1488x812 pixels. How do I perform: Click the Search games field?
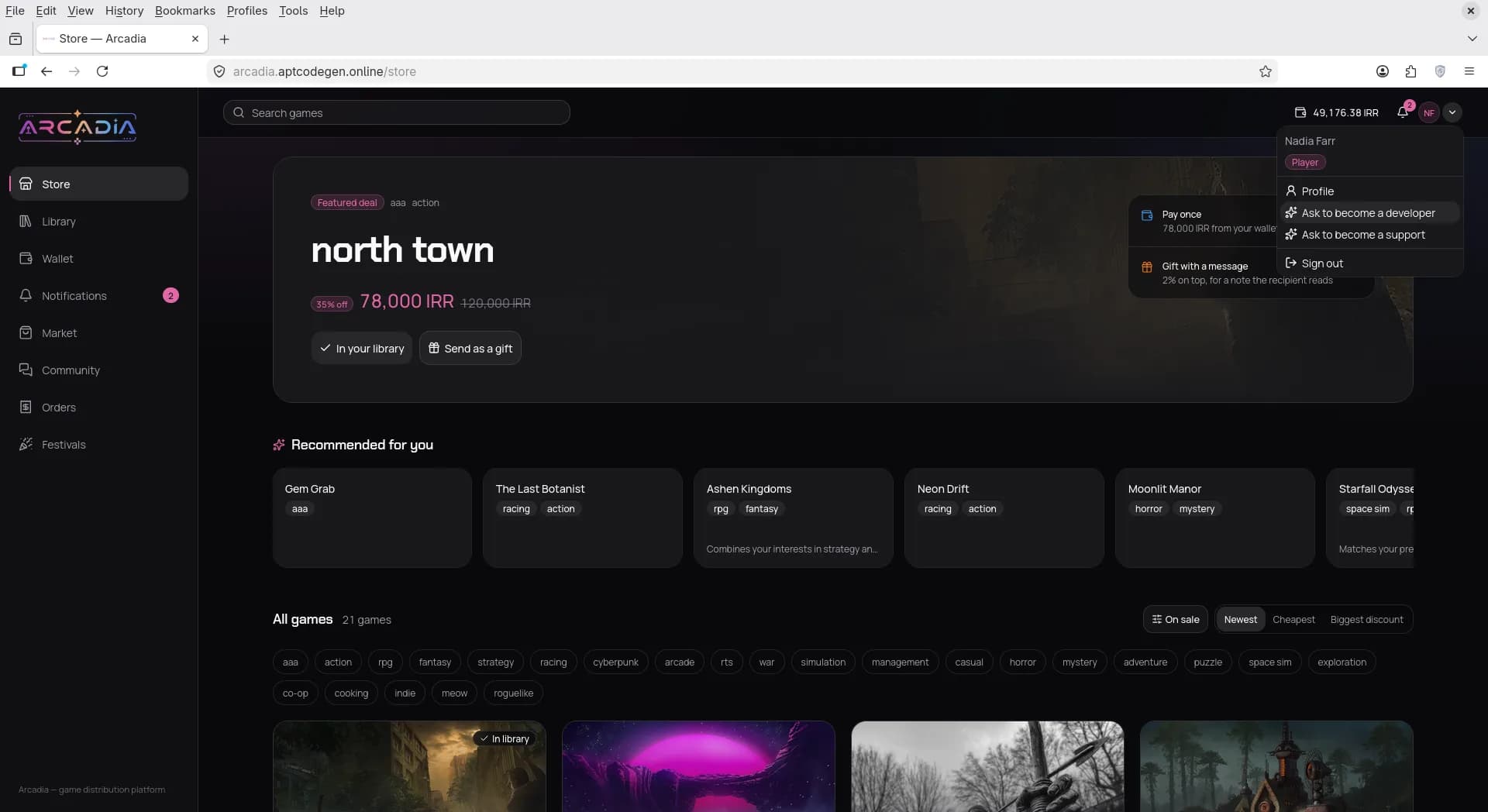(x=397, y=113)
